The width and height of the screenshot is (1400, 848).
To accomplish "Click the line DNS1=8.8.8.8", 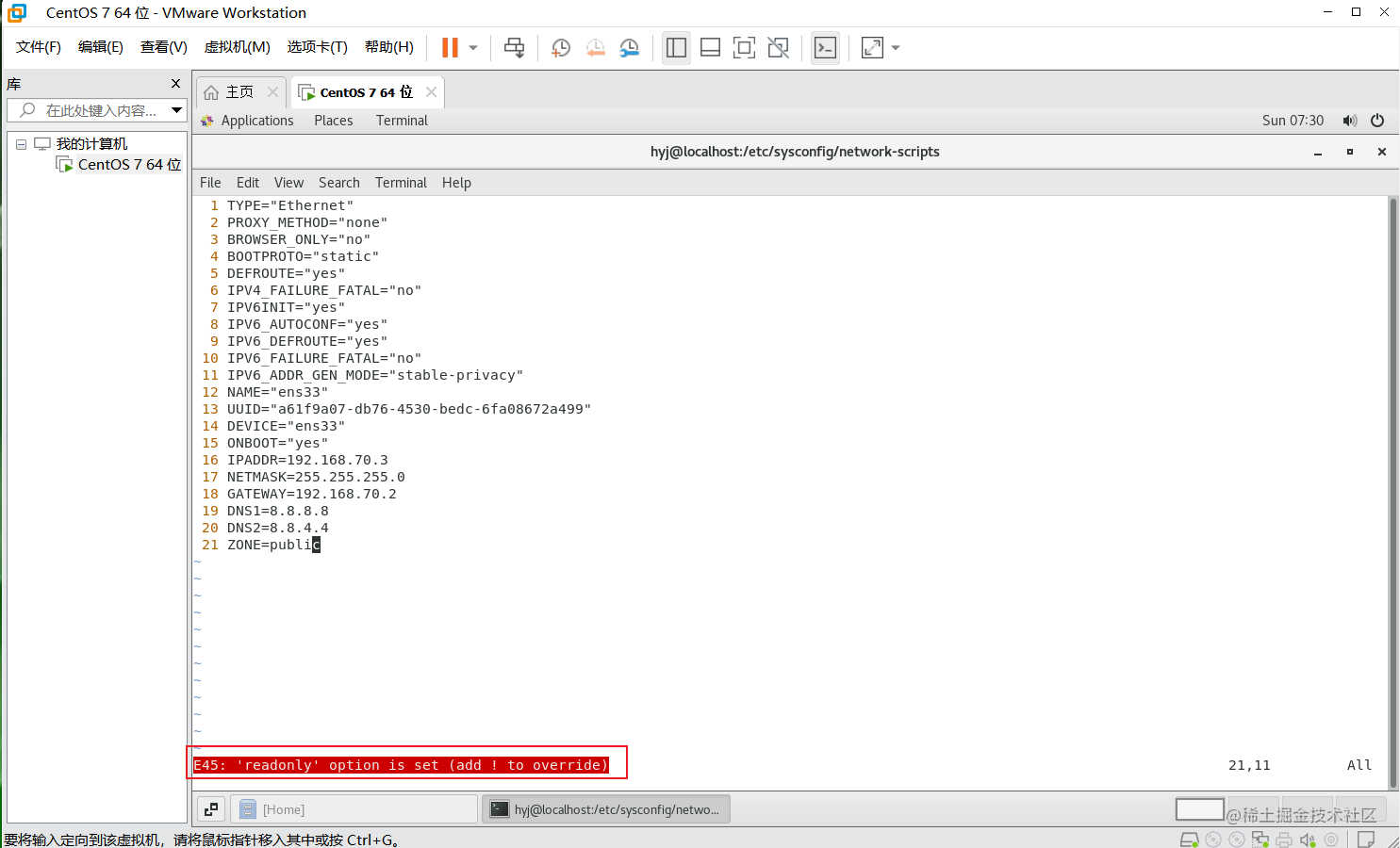I will tap(278, 511).
